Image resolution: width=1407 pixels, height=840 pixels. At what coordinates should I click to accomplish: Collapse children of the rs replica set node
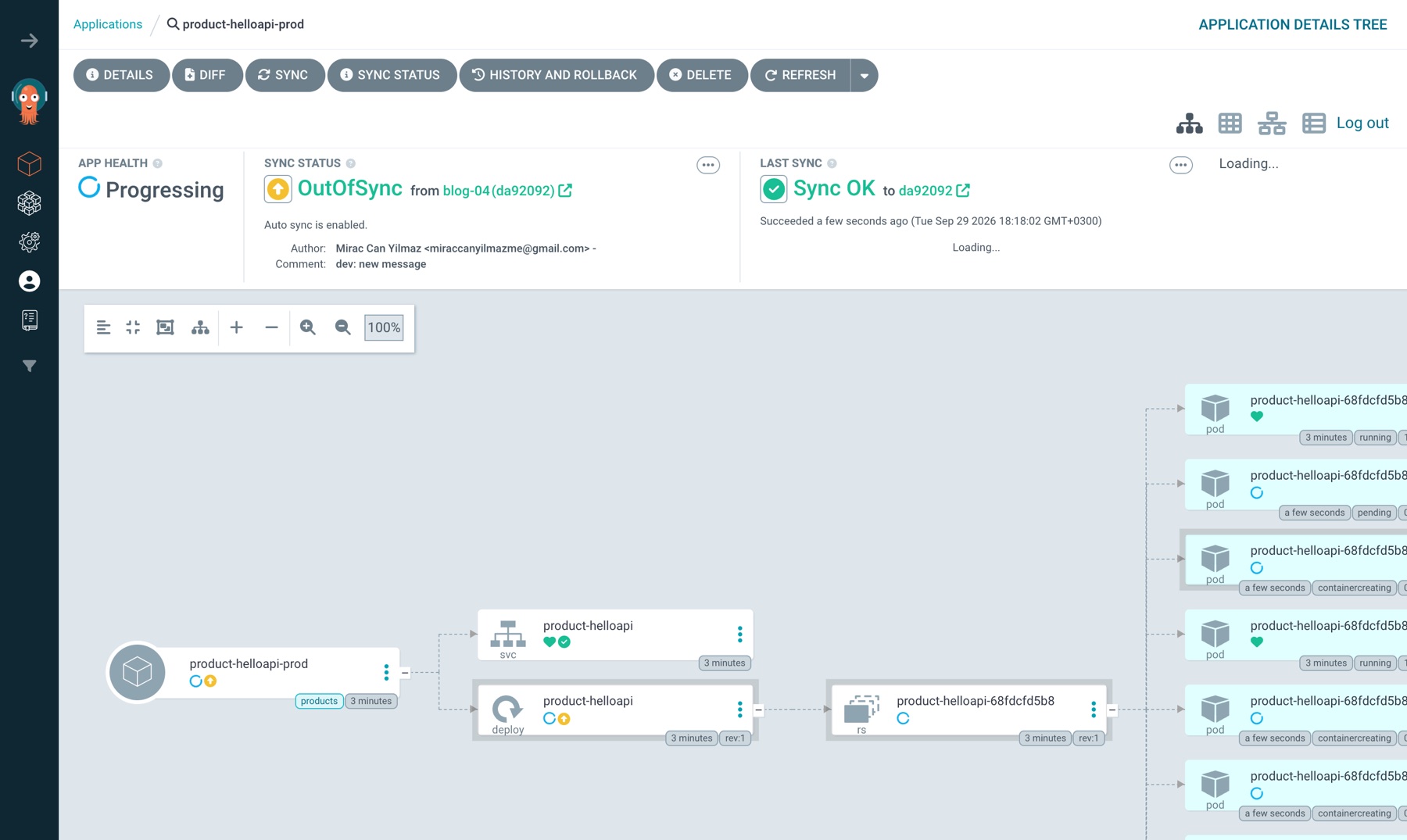tap(1112, 710)
